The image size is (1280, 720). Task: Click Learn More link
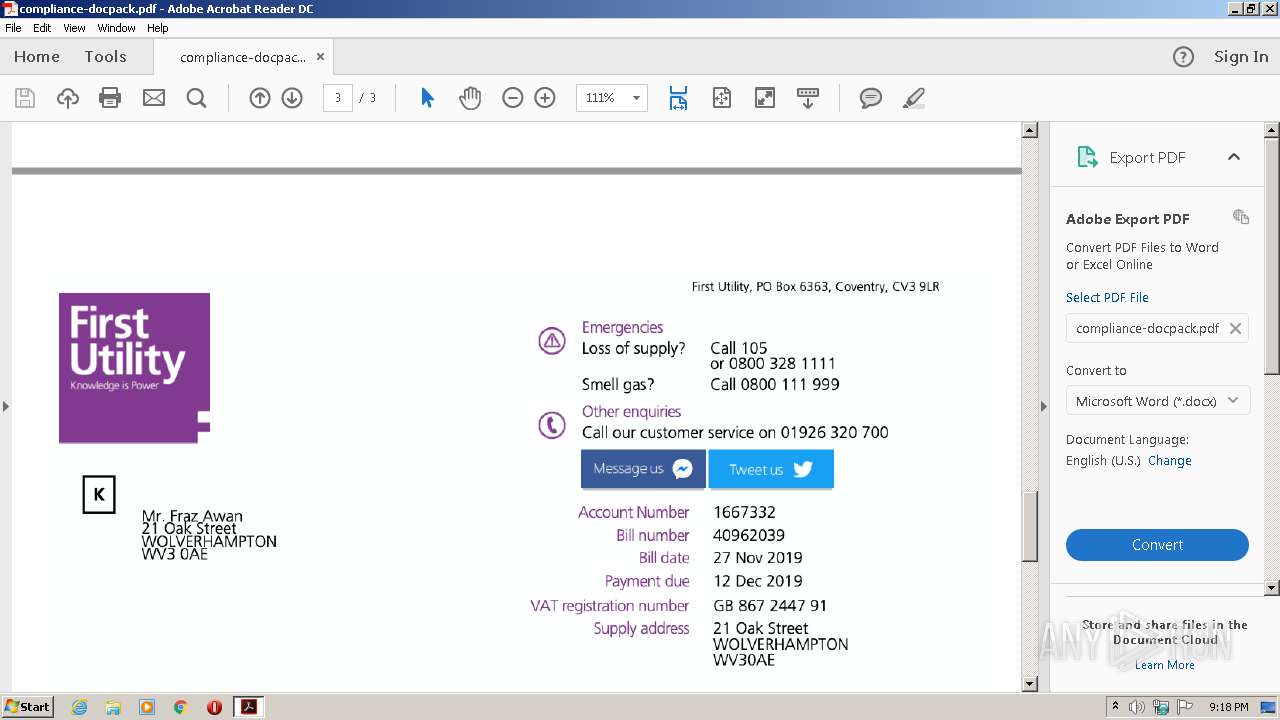click(1164, 665)
